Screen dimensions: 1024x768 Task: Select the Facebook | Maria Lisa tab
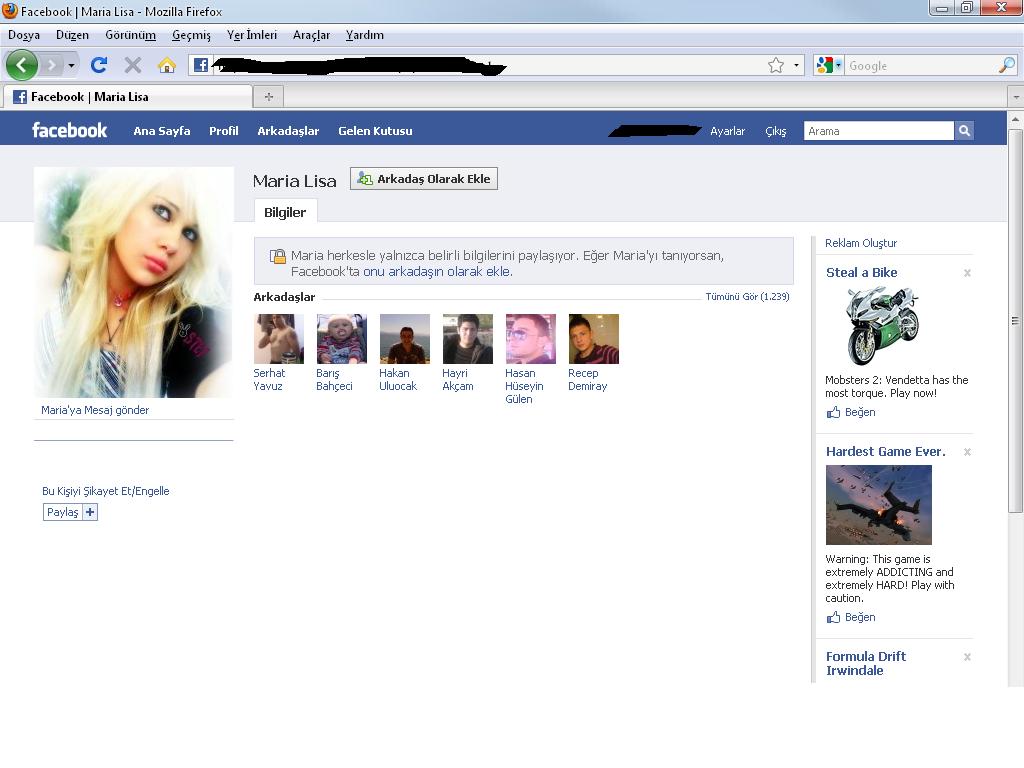(x=127, y=97)
